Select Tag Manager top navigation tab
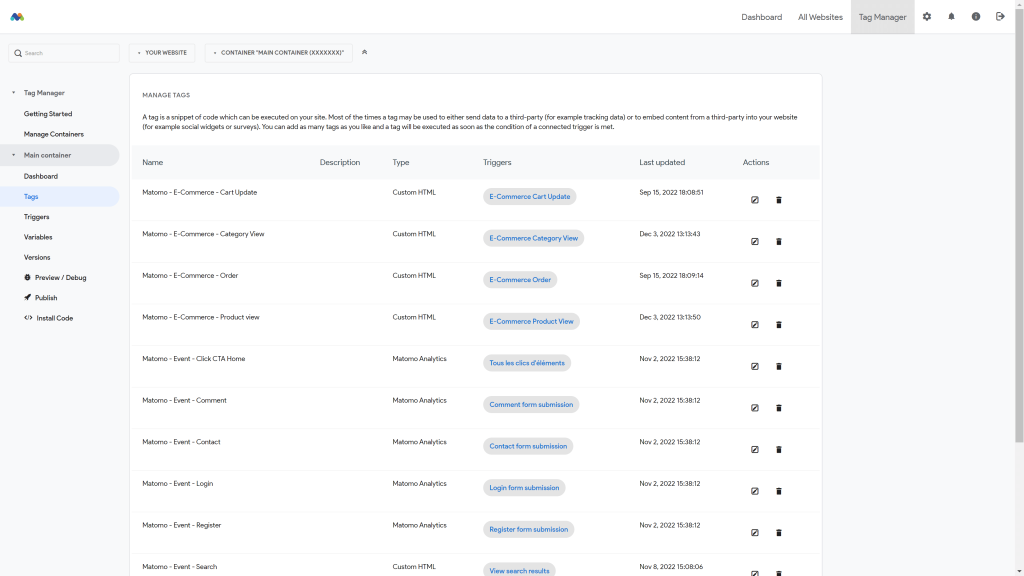 [882, 17]
